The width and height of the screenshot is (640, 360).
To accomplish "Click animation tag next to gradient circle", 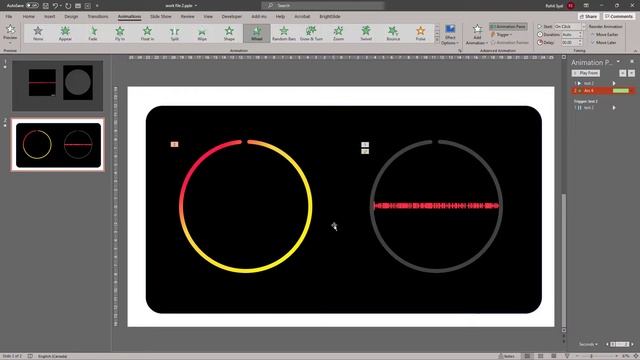I will [174, 144].
